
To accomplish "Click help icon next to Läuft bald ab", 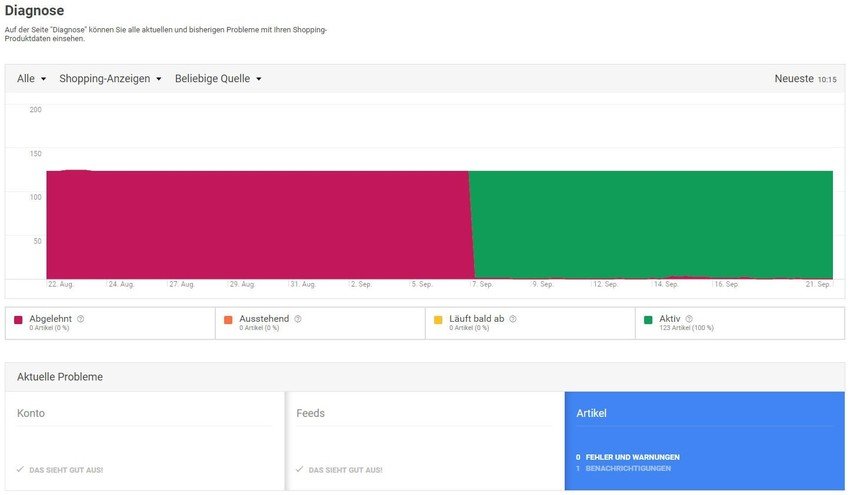I will tap(513, 319).
